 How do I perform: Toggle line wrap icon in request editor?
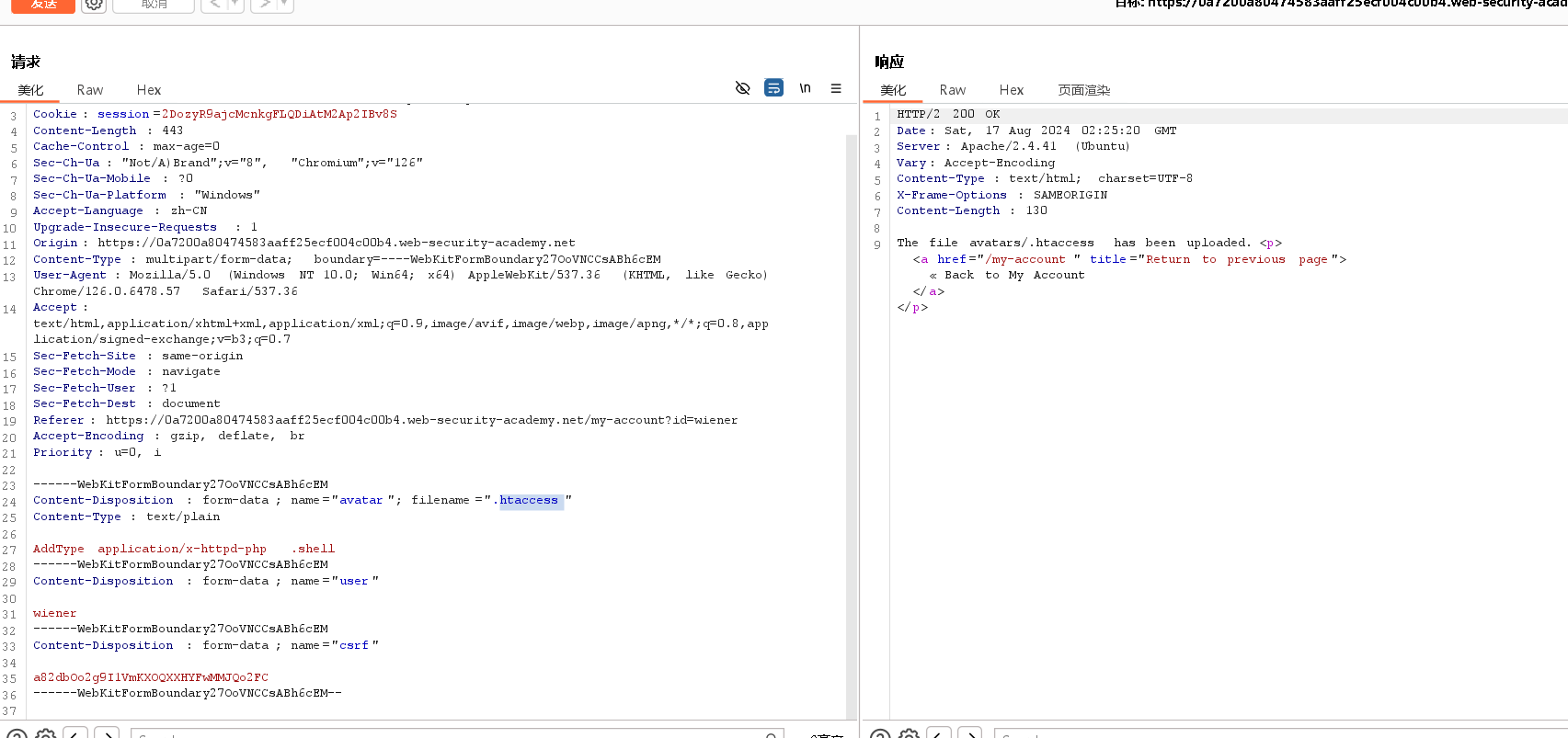click(774, 88)
